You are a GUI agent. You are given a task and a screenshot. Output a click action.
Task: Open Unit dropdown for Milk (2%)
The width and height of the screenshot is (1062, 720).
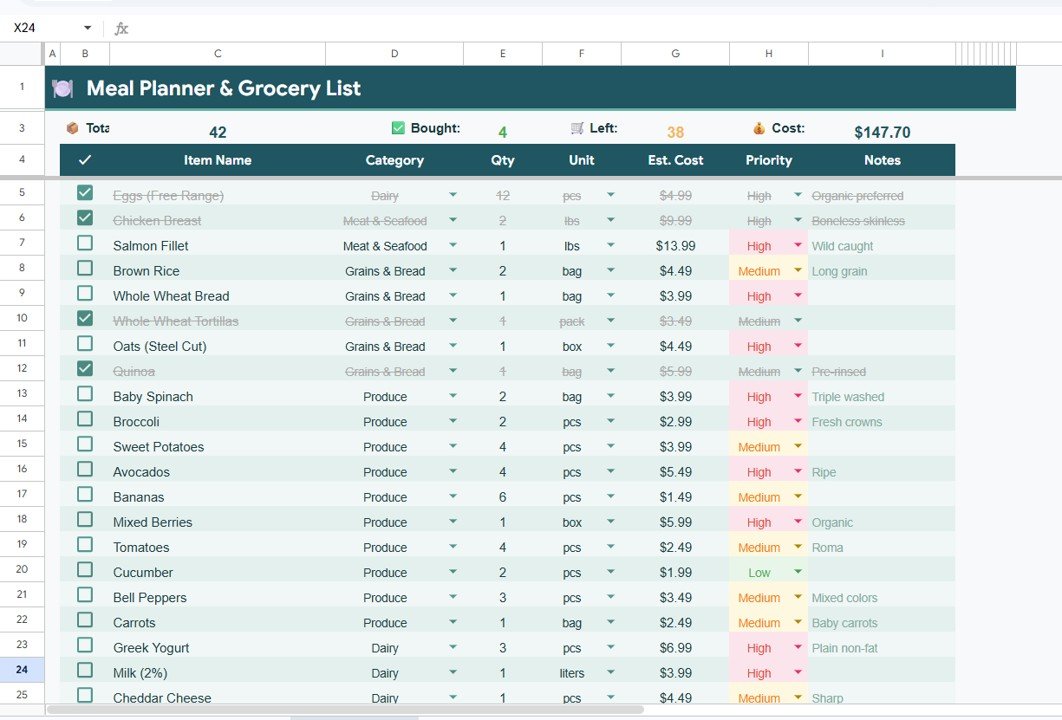(x=611, y=673)
